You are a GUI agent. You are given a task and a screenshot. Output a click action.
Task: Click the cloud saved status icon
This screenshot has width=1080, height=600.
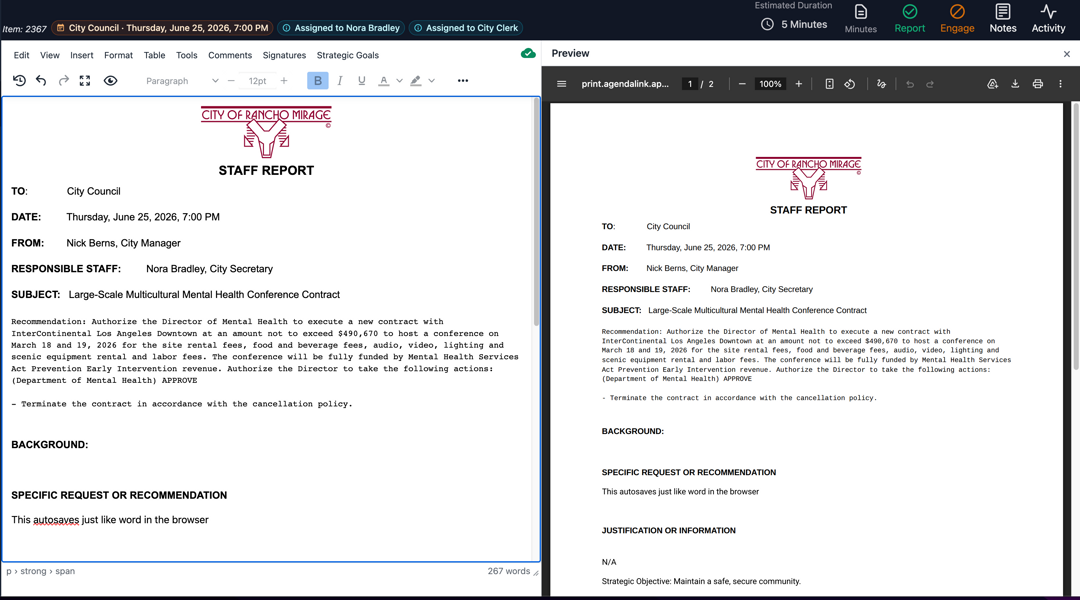[528, 54]
